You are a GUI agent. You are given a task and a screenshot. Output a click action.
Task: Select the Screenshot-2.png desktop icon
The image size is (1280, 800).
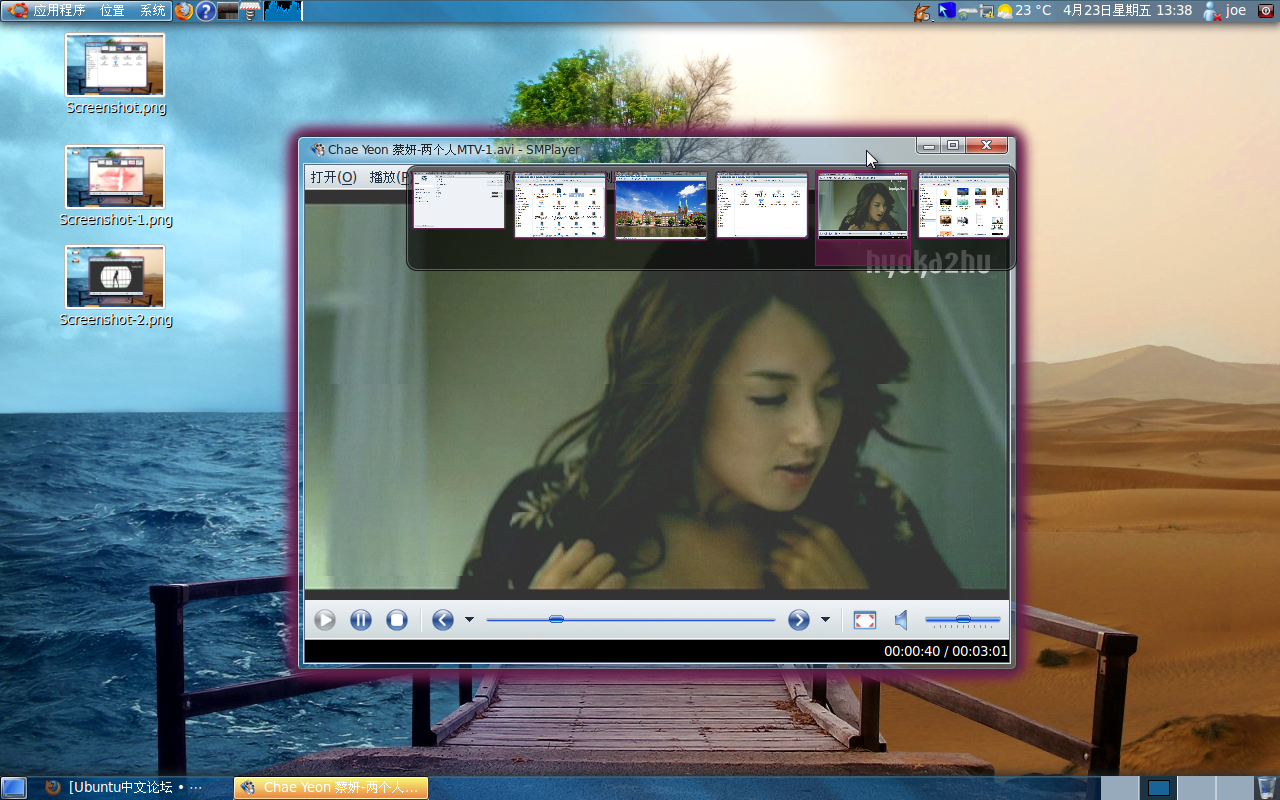point(115,287)
